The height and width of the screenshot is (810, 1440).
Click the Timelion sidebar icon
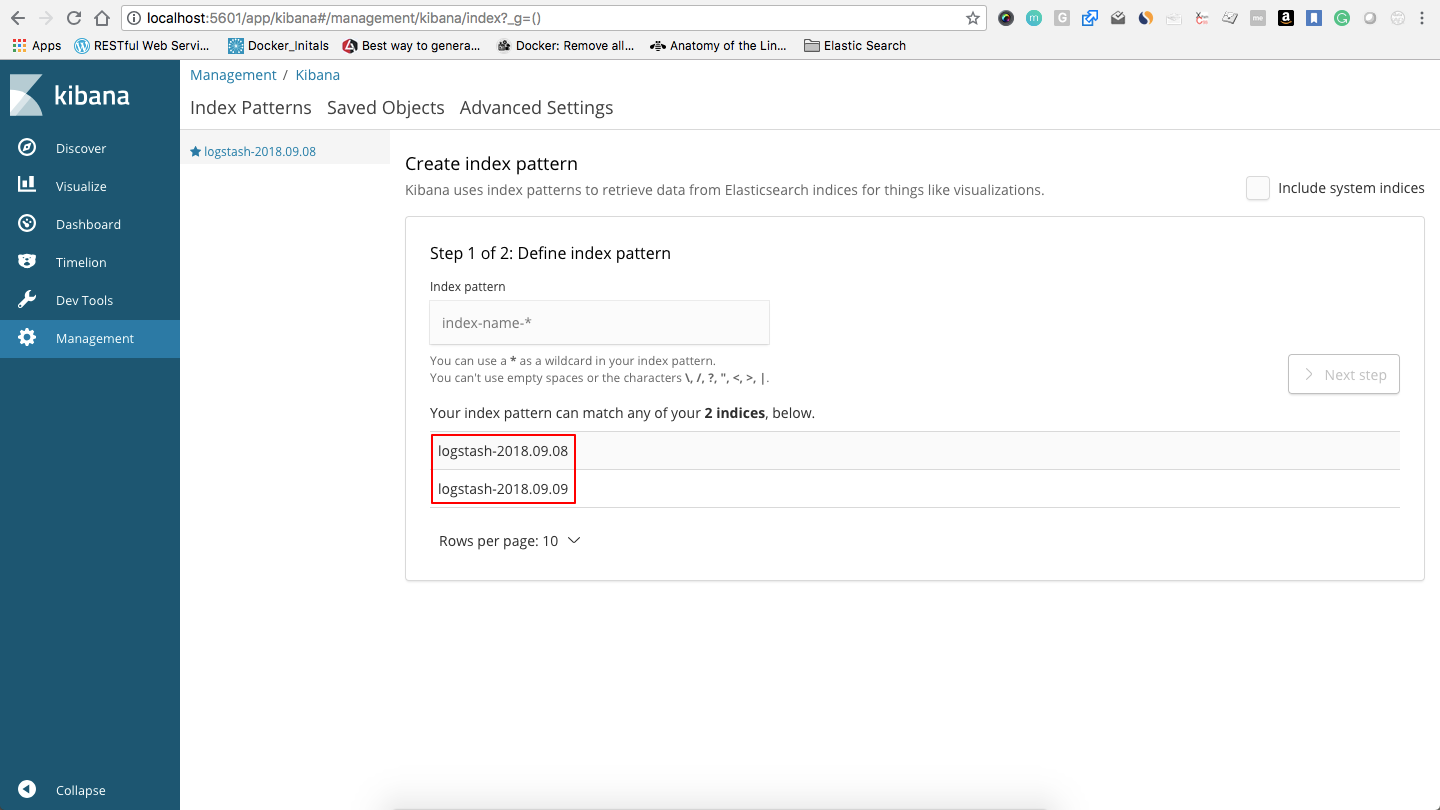pos(27,262)
